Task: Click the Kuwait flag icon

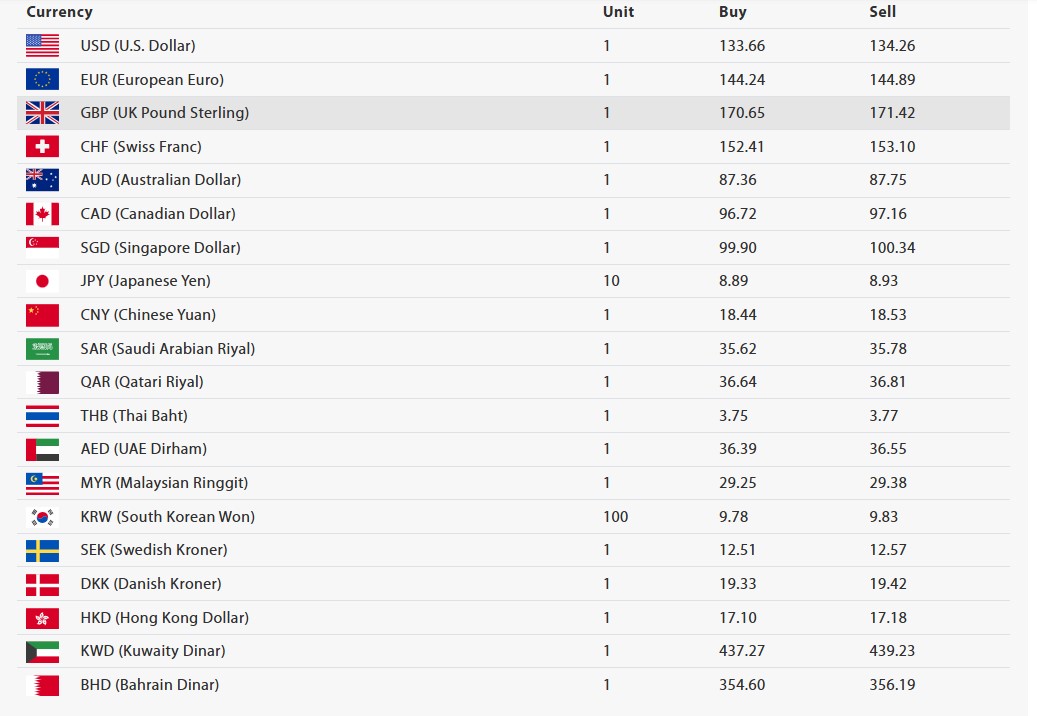Action: point(42,651)
